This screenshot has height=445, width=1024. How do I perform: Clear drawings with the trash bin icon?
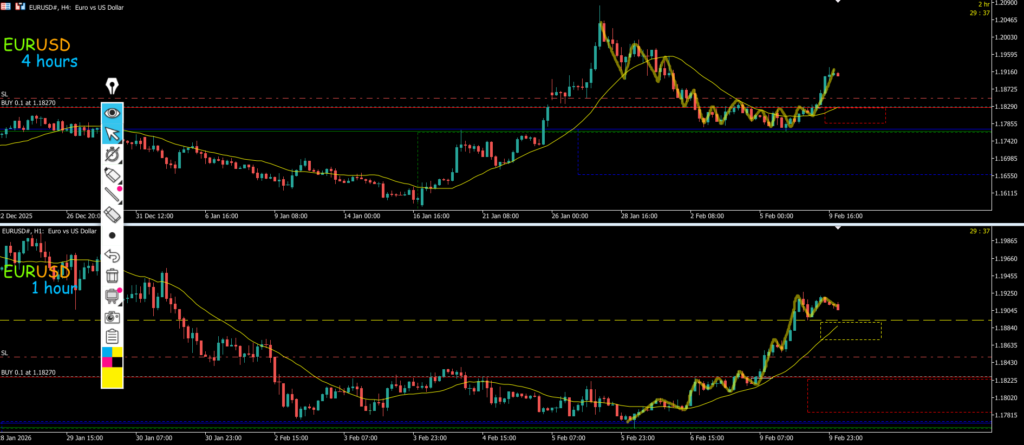pos(112,275)
